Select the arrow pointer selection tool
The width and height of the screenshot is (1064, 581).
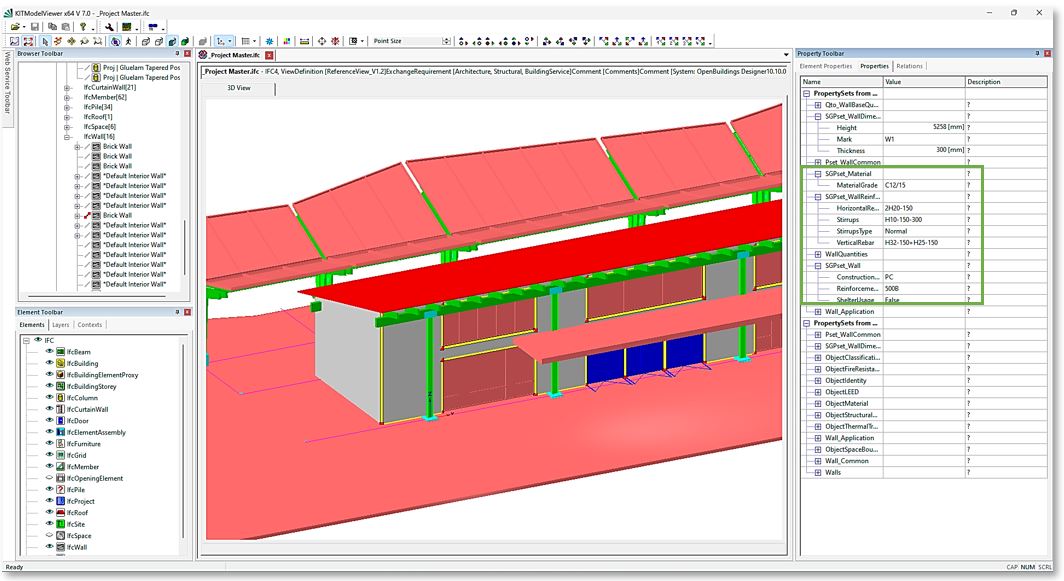[x=45, y=42]
